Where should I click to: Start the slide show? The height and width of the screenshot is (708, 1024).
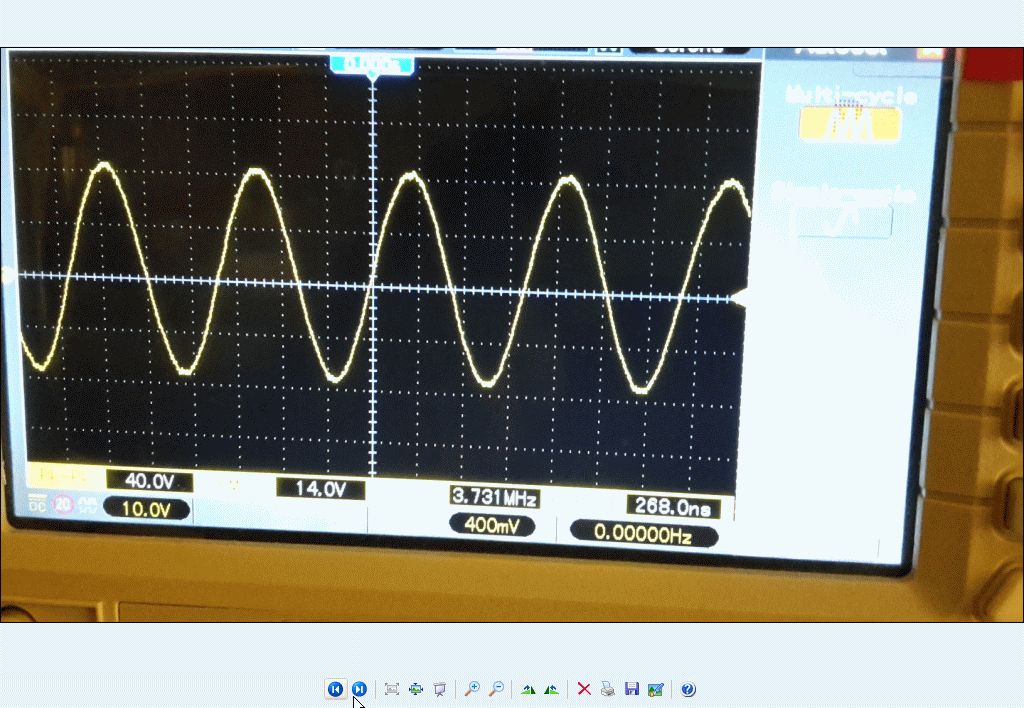439,689
